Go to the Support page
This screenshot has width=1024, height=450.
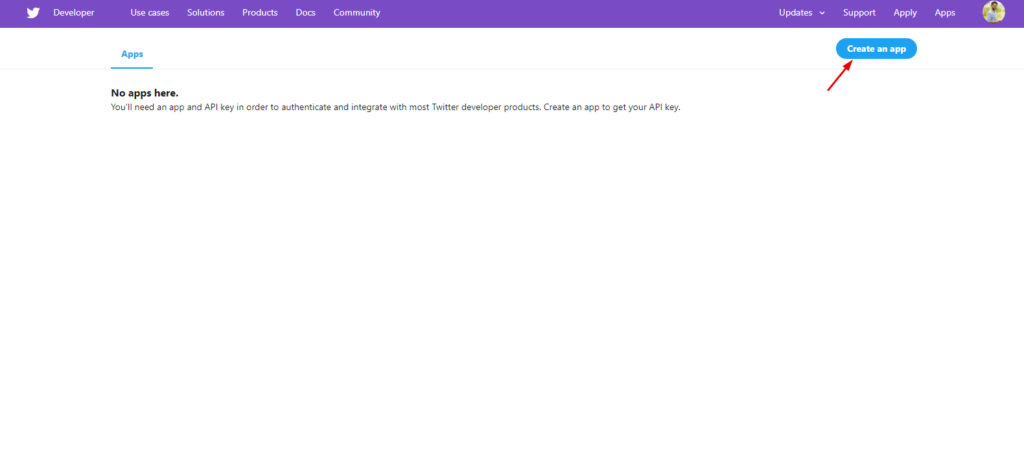859,12
